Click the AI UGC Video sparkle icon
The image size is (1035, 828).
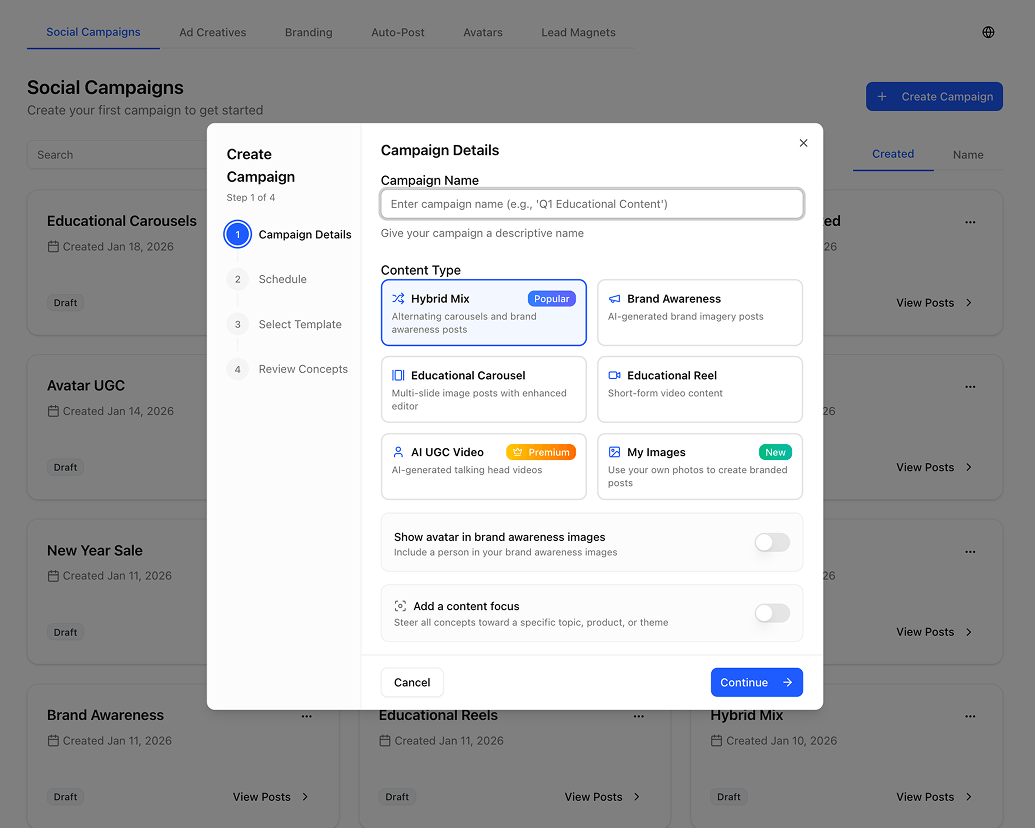(399, 451)
